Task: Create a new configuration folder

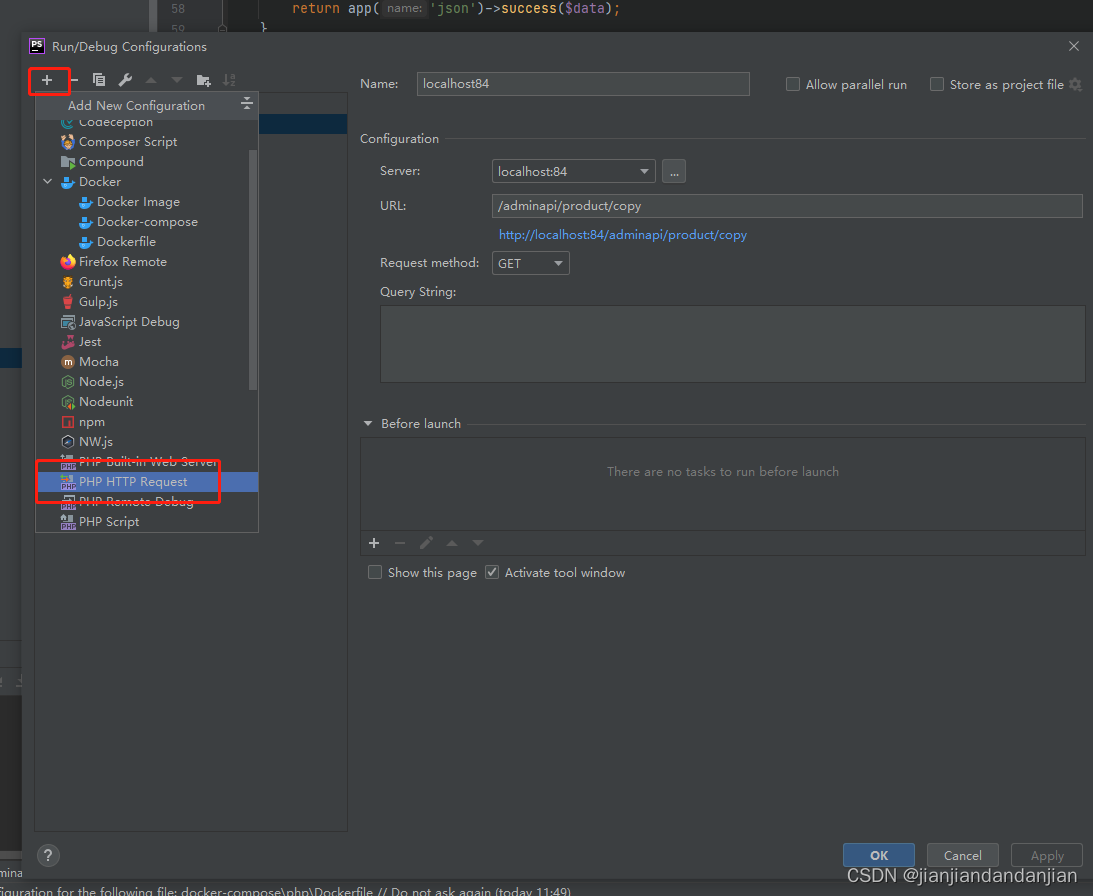Action: pos(202,79)
